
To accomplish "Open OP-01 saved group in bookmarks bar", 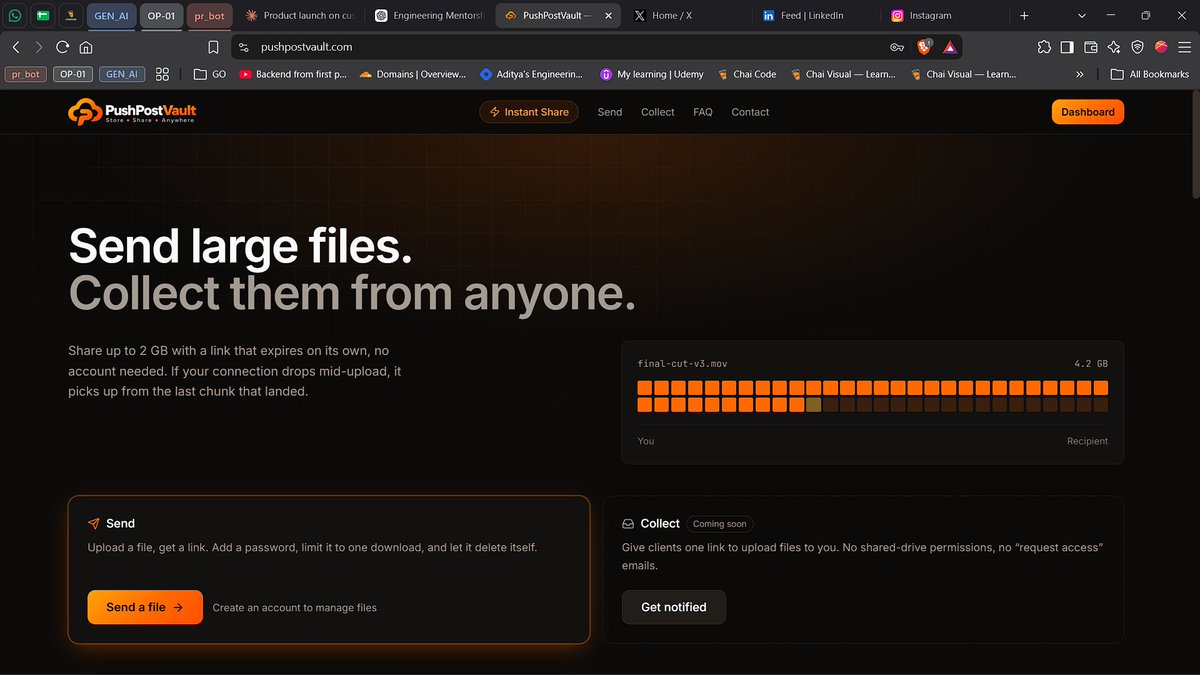I will coord(73,74).
